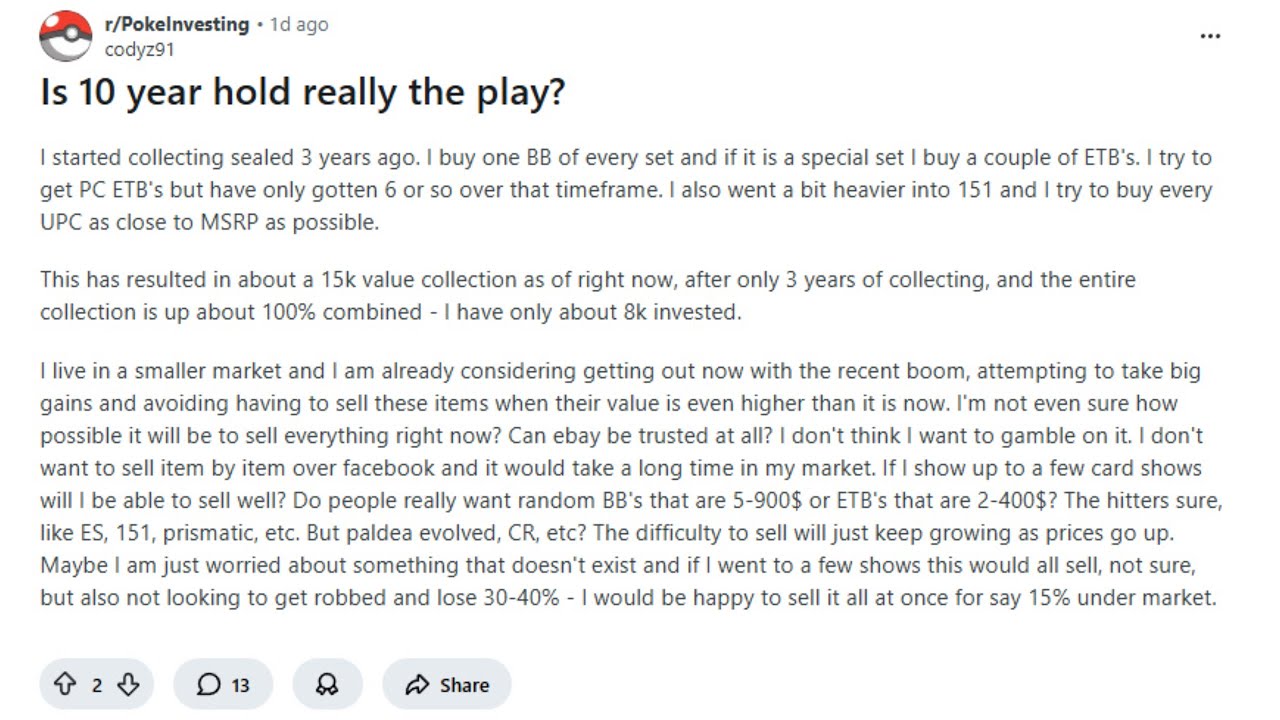Open the "Is 10 year hold really the play?" title
Viewport: 1280px width, 720px height.
point(302,93)
